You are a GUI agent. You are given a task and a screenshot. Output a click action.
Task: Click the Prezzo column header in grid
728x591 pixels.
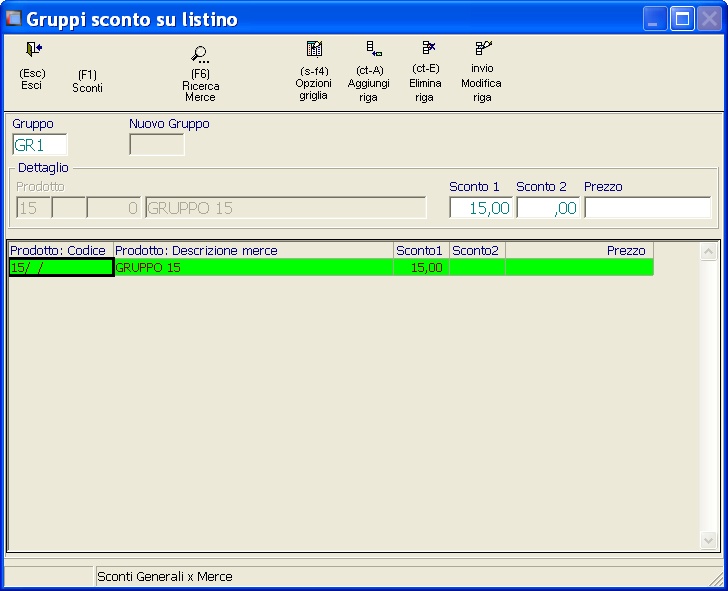pyautogui.click(x=579, y=251)
